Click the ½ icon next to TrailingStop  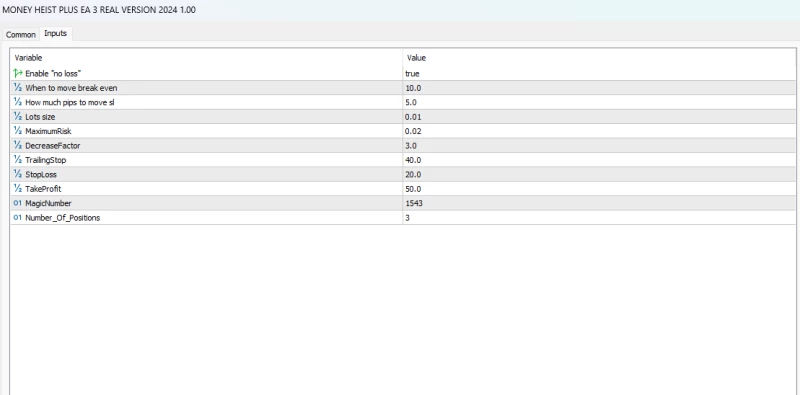click(x=18, y=160)
